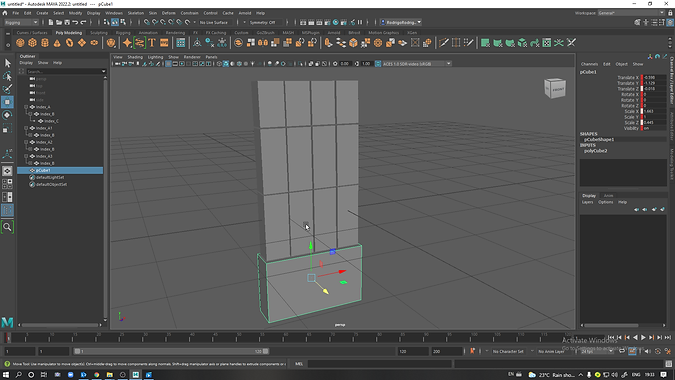Open the Workspace dropdown
The height and width of the screenshot is (380, 675).
pos(631,13)
